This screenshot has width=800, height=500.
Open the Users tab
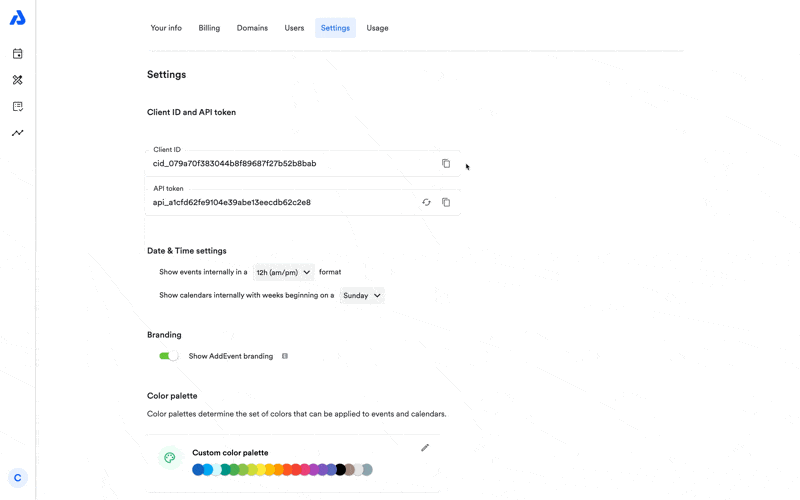click(294, 28)
